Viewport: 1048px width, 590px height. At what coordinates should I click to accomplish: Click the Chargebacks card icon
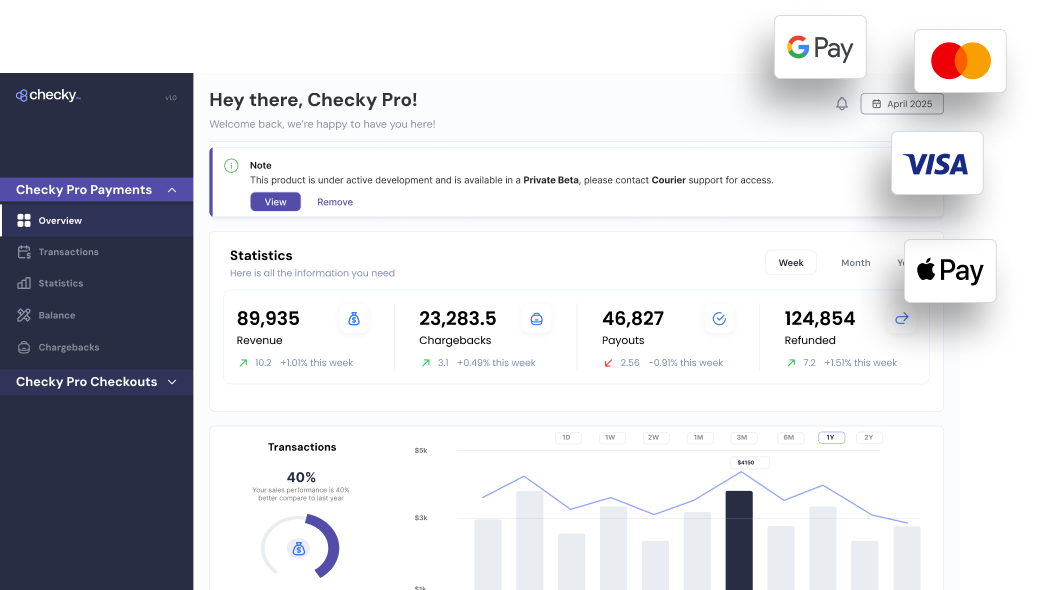[536, 319]
